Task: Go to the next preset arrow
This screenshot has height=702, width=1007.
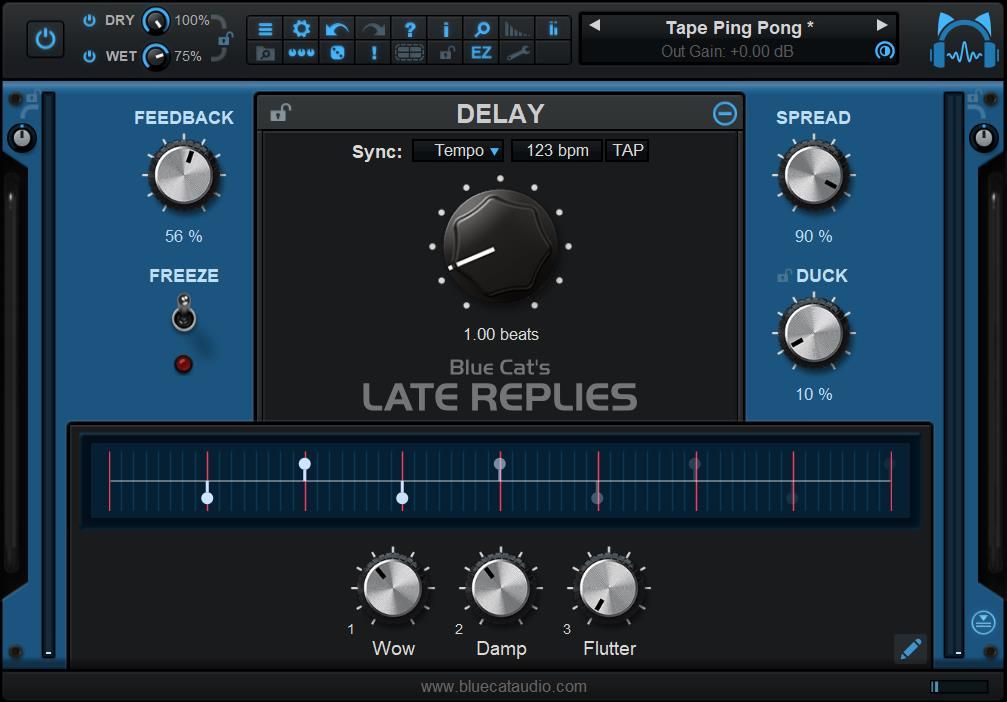Action: pos(882,25)
